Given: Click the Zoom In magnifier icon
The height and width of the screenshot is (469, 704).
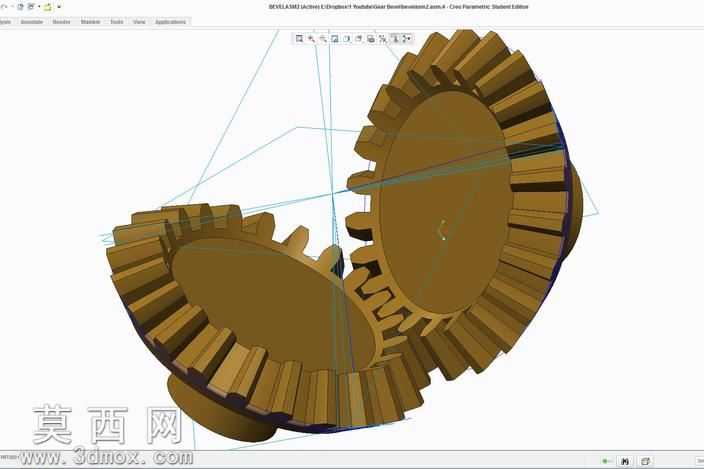Looking at the screenshot, I should (311, 39).
